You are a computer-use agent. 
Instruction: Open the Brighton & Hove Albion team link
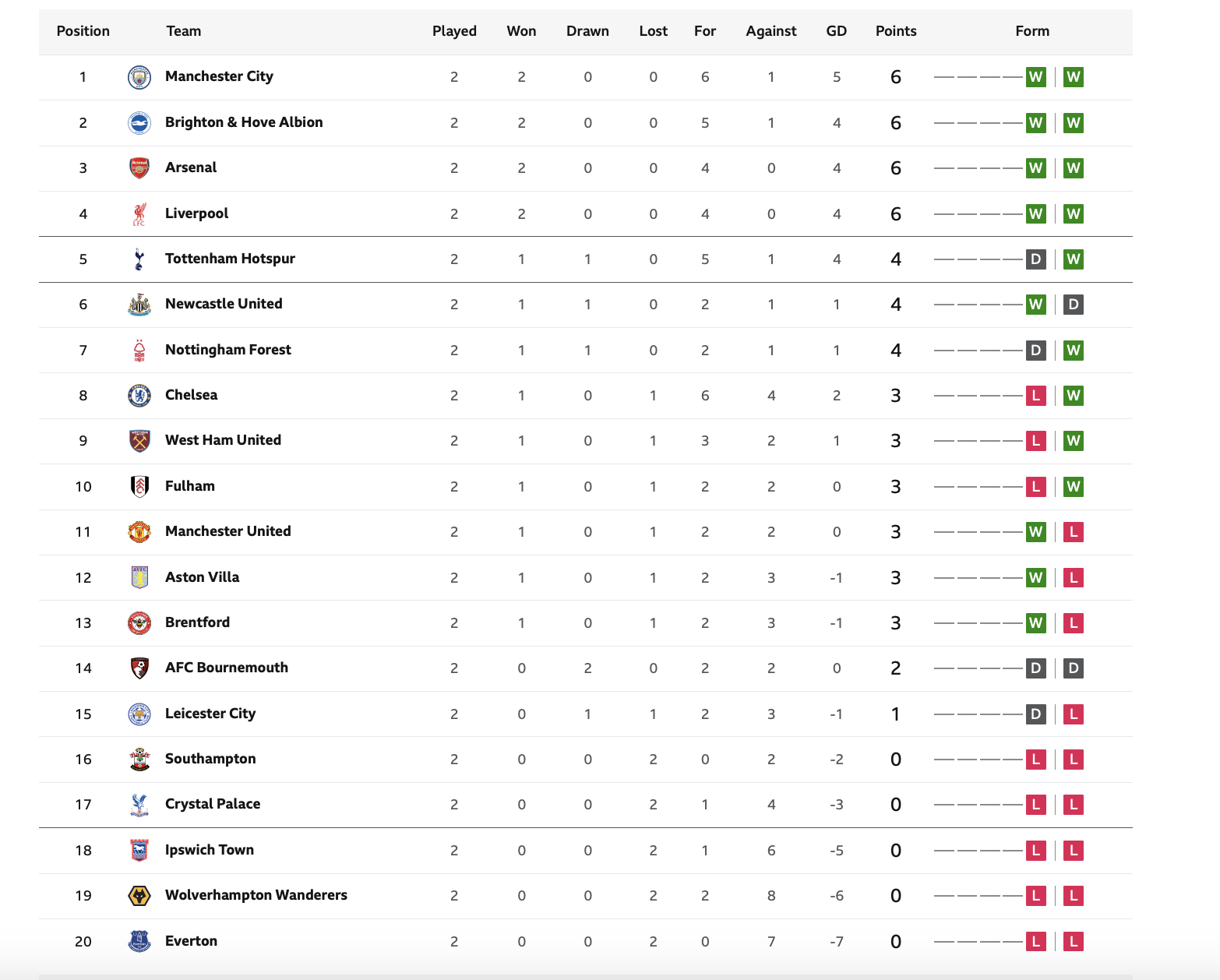point(244,122)
